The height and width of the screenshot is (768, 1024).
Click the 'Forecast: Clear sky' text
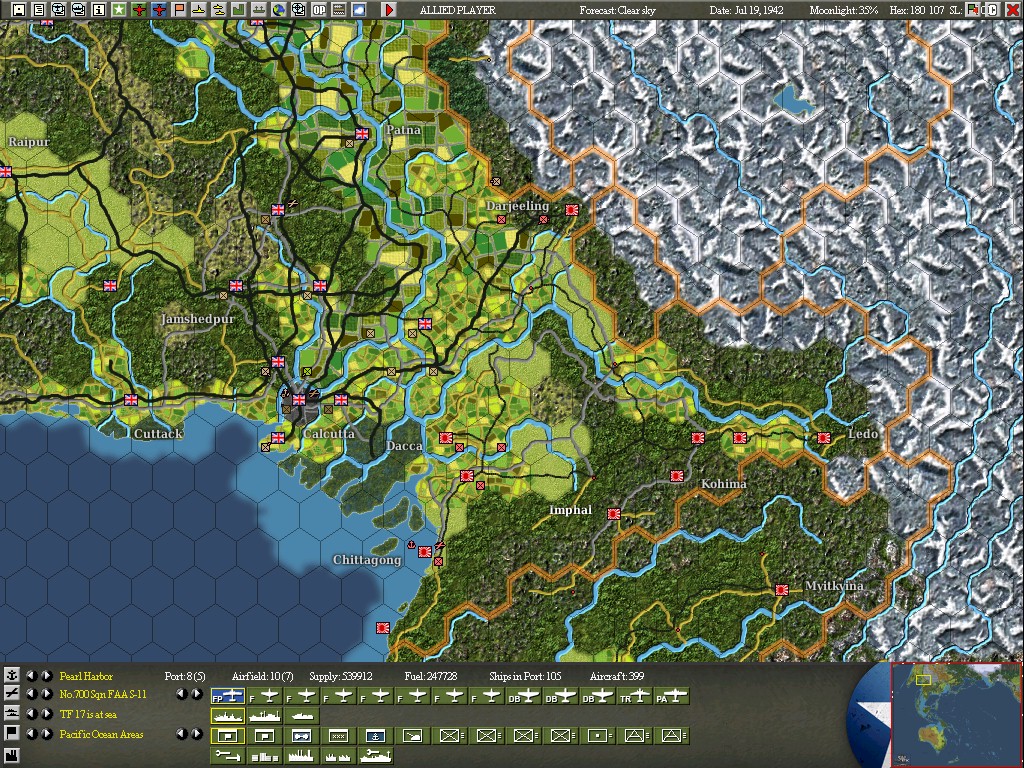click(617, 10)
